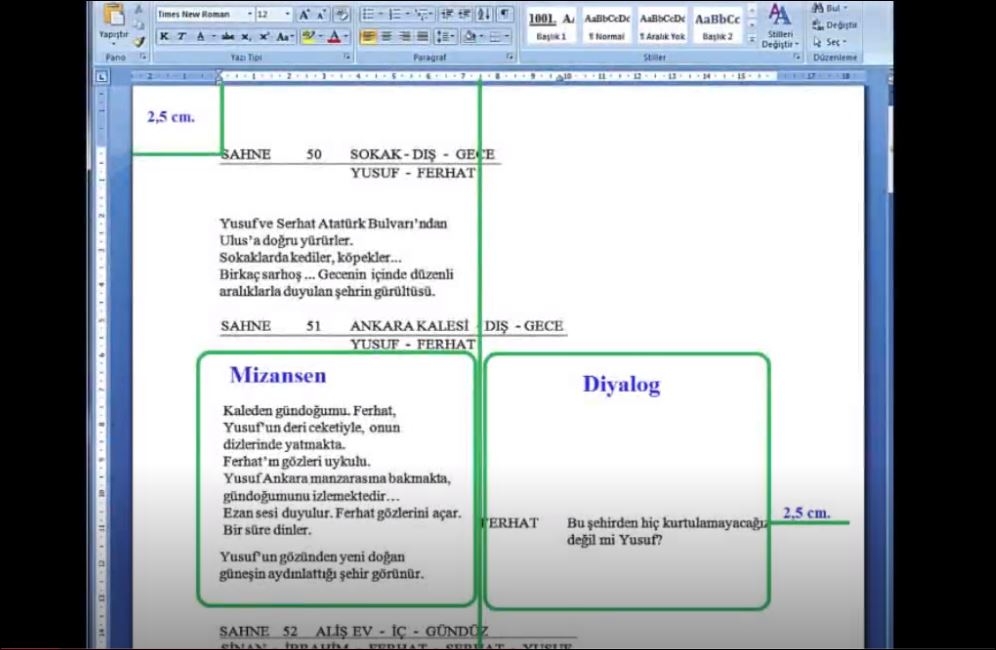996x650 pixels.
Task: Open the font size 12 dropdown
Action: pos(273,15)
